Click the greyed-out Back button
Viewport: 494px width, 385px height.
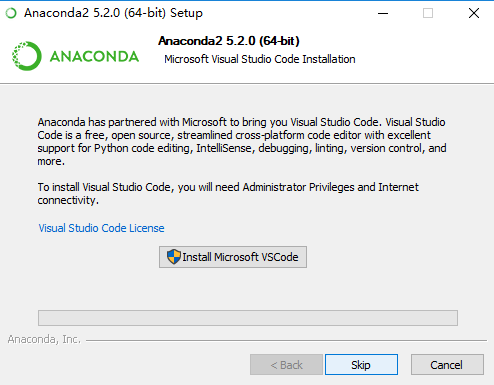pos(286,365)
